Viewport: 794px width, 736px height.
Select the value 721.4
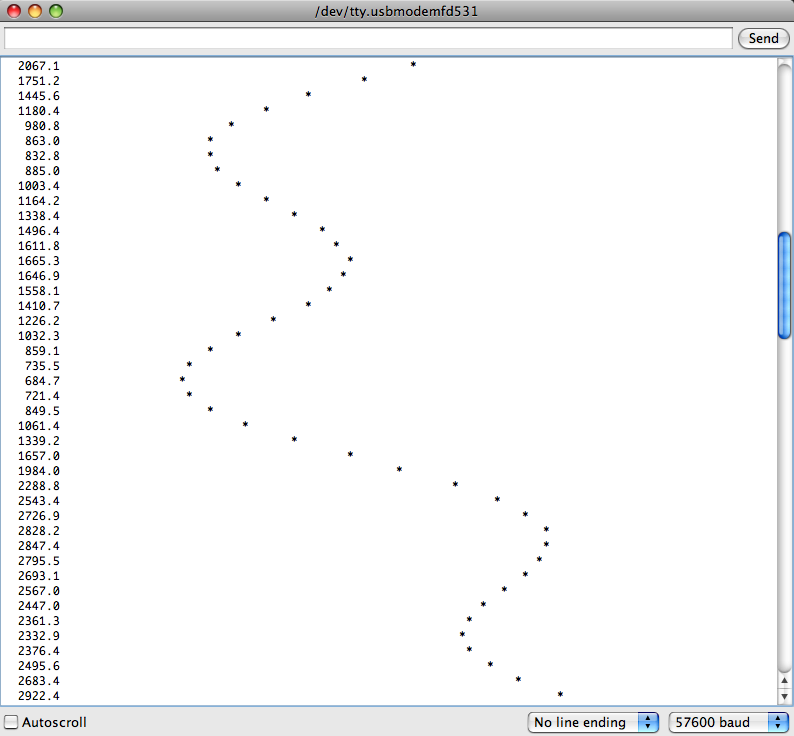[42, 396]
